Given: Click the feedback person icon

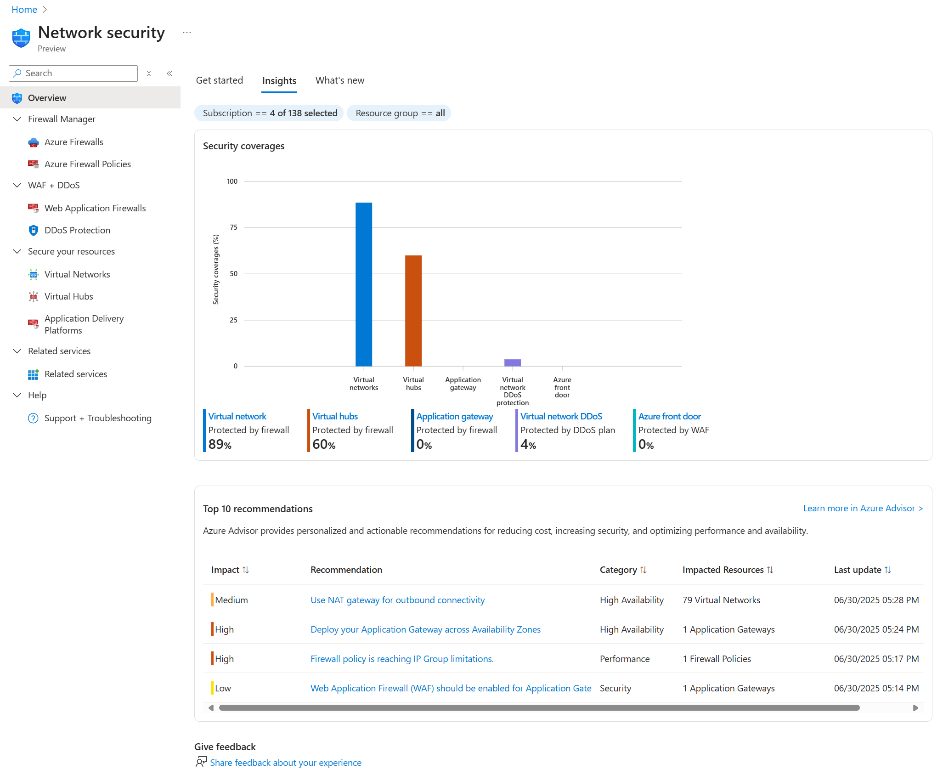Looking at the screenshot, I should (x=201, y=762).
